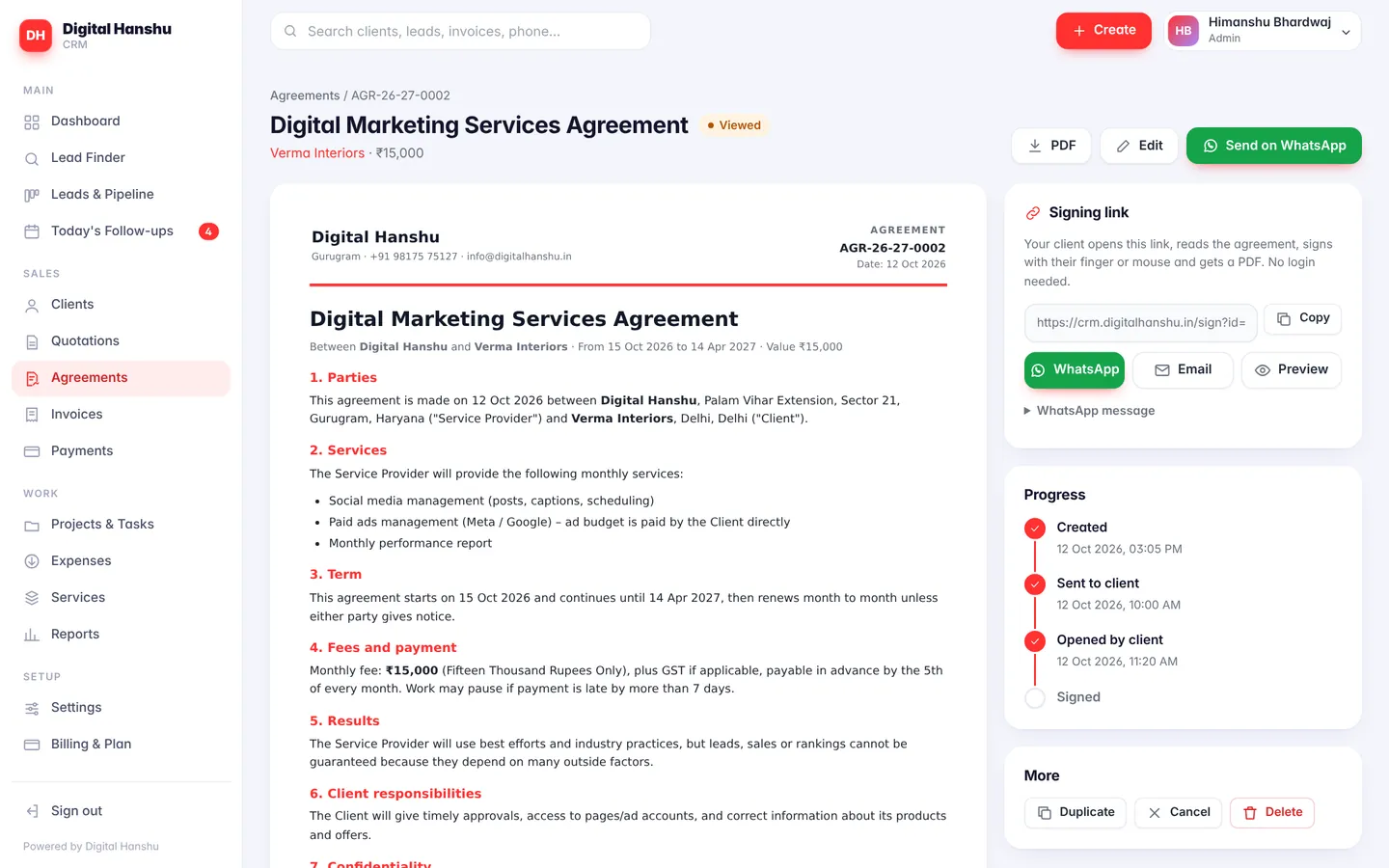Click the 'Date: 12 Oct 2026' text
1389x868 pixels.
click(x=901, y=264)
